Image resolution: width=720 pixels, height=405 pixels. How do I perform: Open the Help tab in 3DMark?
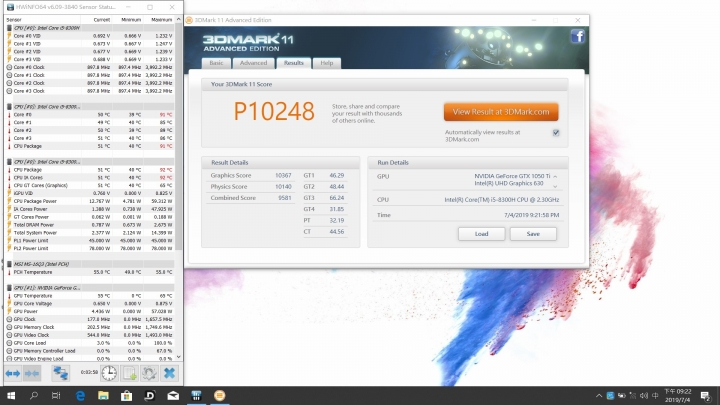pos(326,63)
